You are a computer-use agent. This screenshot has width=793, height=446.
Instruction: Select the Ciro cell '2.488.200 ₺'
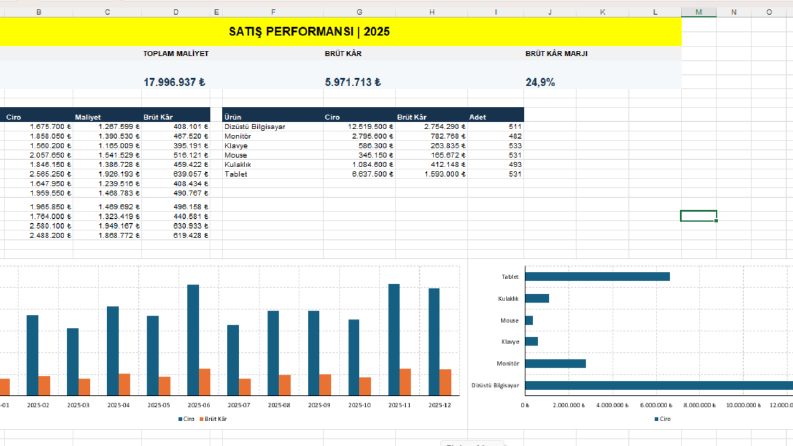(39, 236)
